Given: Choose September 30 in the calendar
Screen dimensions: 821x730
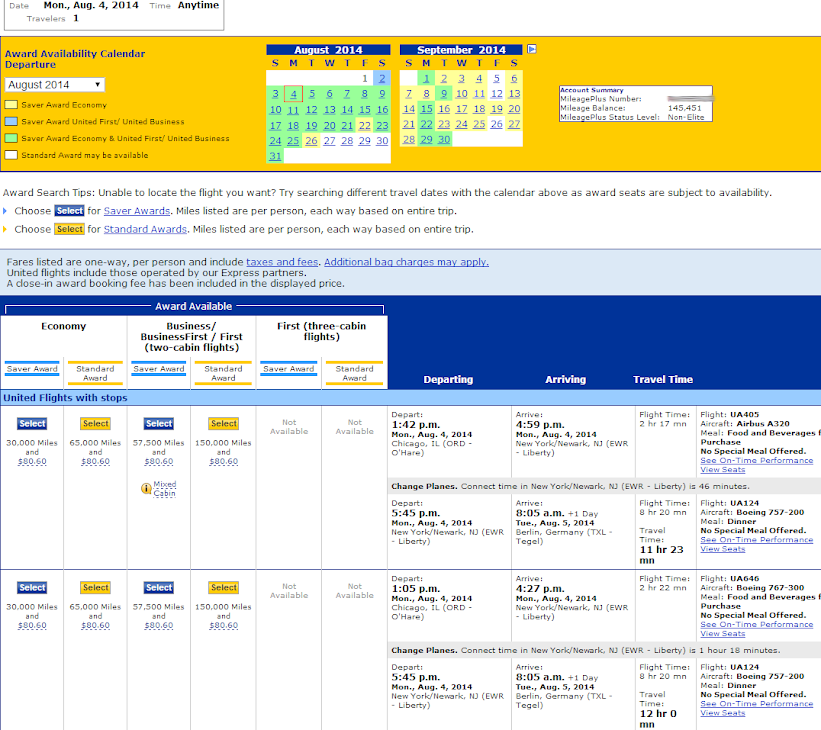Looking at the screenshot, I should (x=443, y=140).
